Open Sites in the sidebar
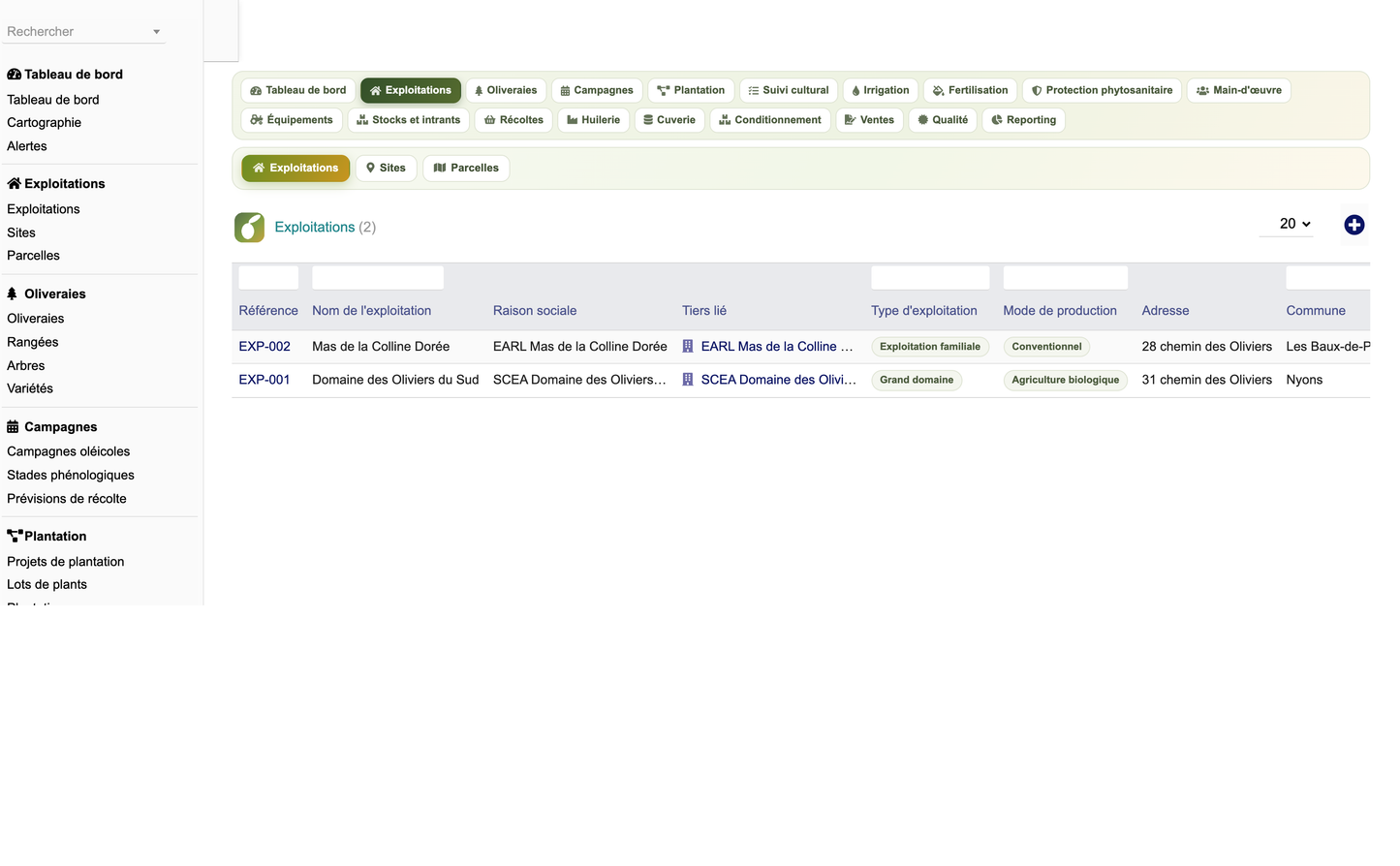The width and height of the screenshot is (1400, 866). 21,232
